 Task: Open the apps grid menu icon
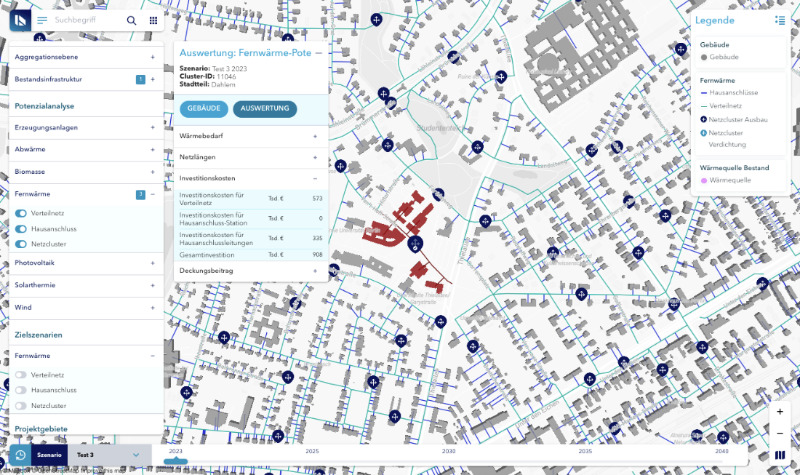pyautogui.click(x=153, y=20)
